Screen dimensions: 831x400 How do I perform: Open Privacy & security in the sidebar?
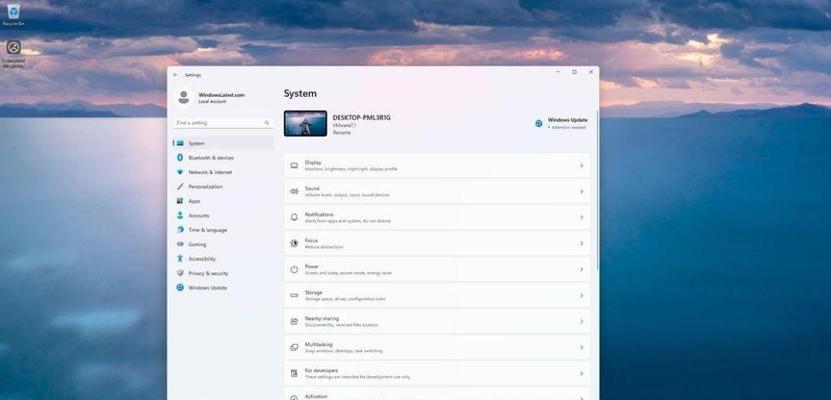tap(223, 273)
